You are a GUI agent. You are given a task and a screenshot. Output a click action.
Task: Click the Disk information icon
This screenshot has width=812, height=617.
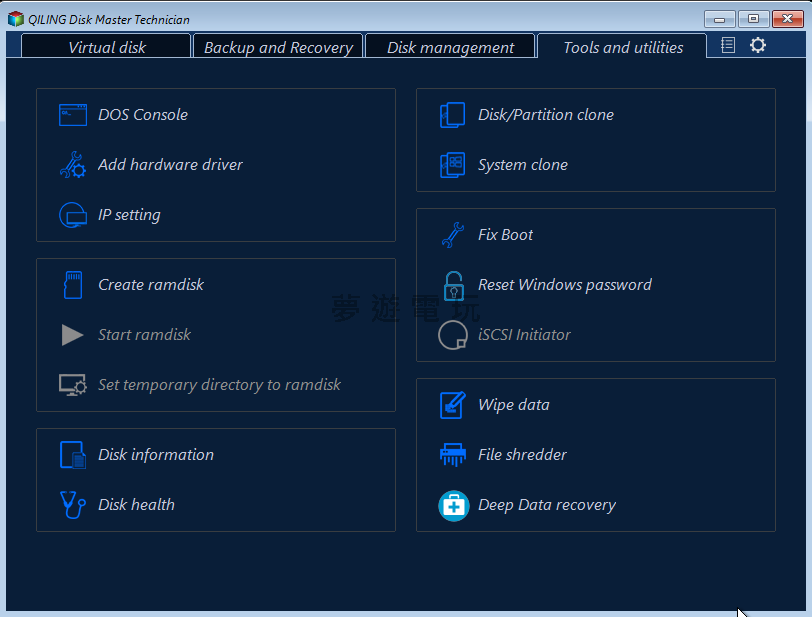point(73,455)
